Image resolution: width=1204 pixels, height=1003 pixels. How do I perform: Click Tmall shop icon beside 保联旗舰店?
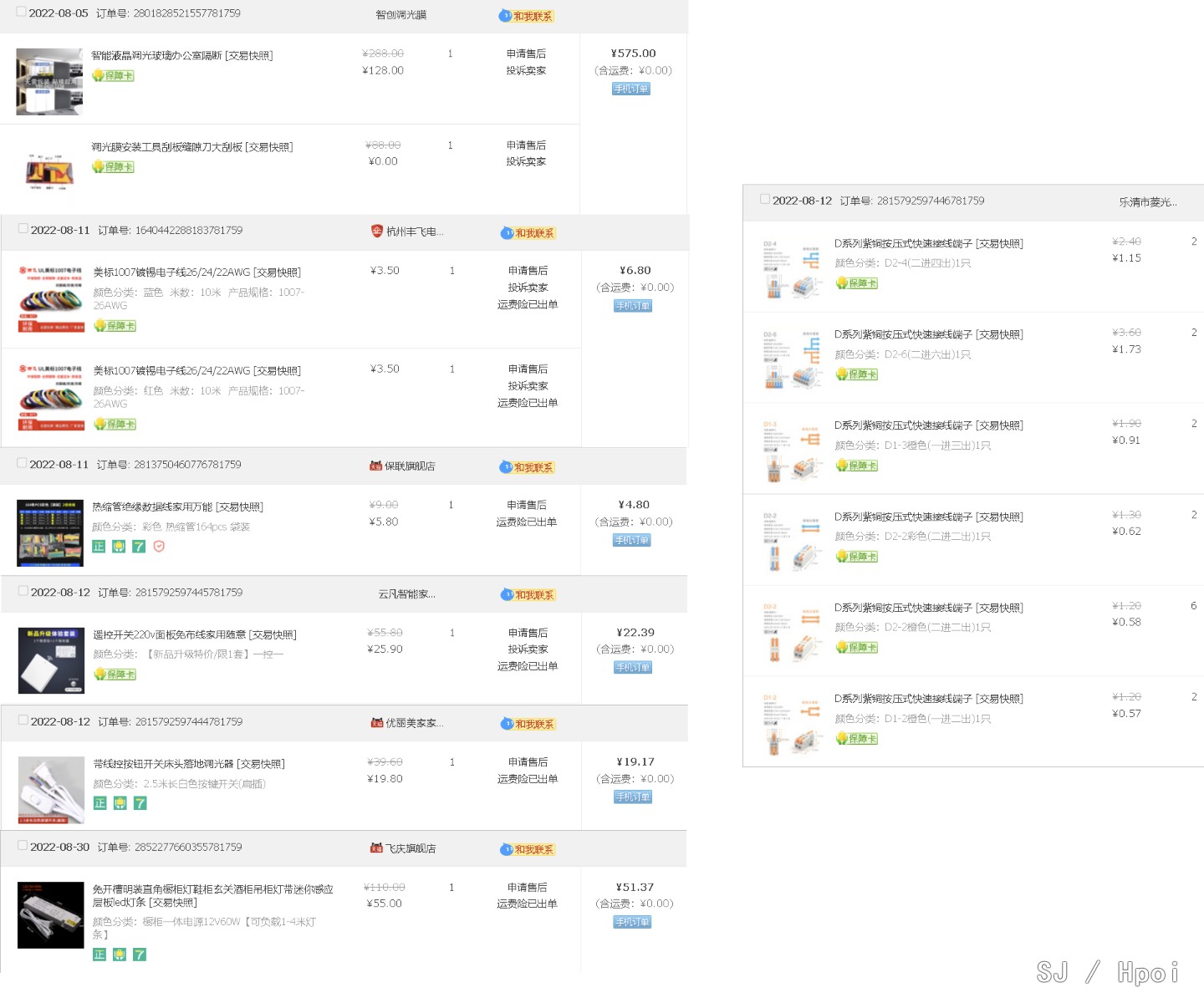376,466
